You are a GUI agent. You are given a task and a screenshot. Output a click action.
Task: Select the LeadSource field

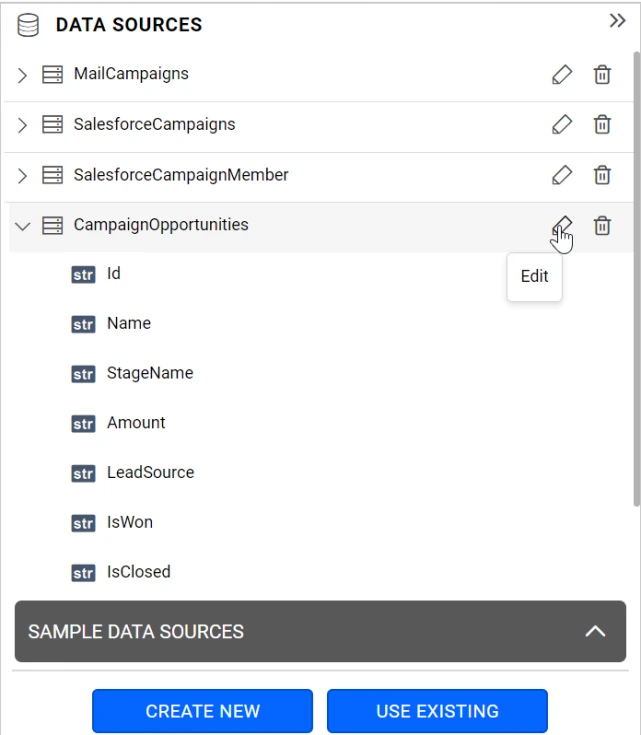coord(150,472)
